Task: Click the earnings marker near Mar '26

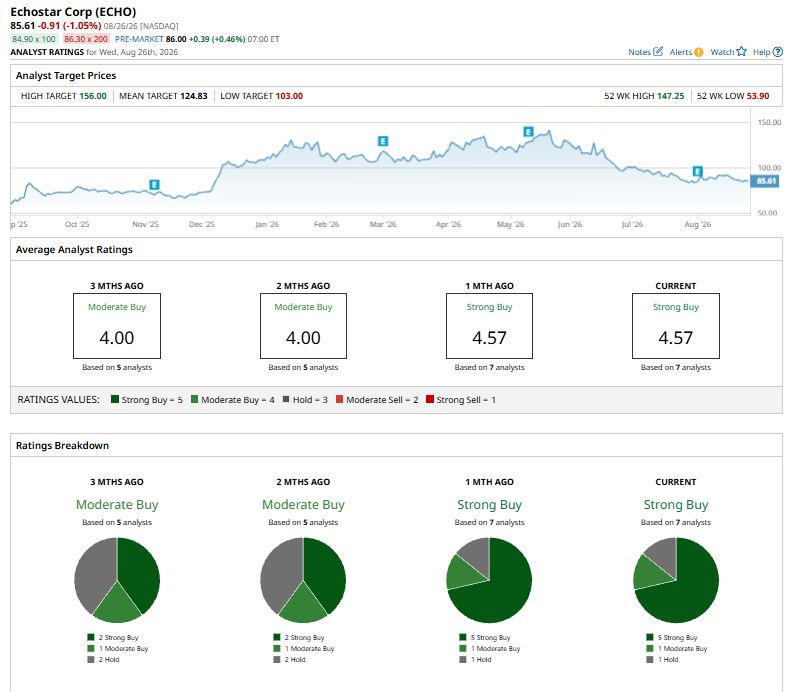Action: [383, 141]
